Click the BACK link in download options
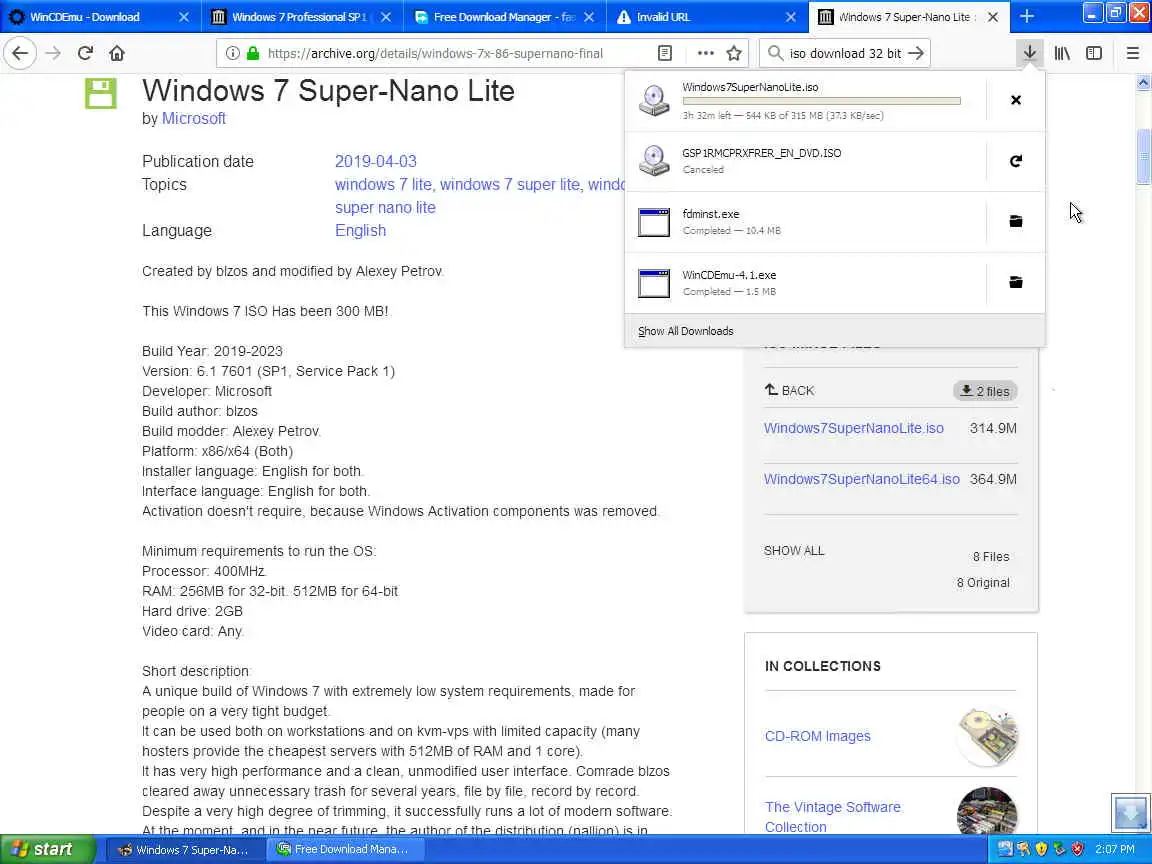Screen dimensions: 1152x864 (789, 391)
